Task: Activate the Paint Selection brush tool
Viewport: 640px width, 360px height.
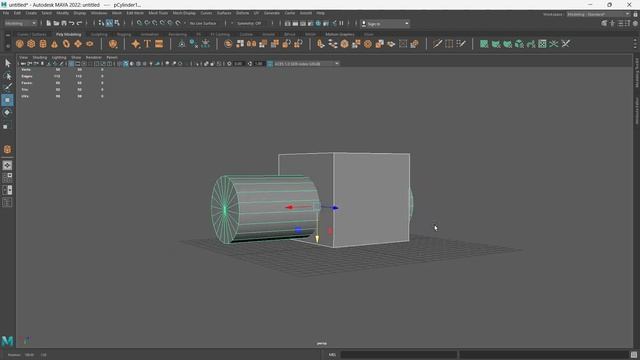Action: 7,87
